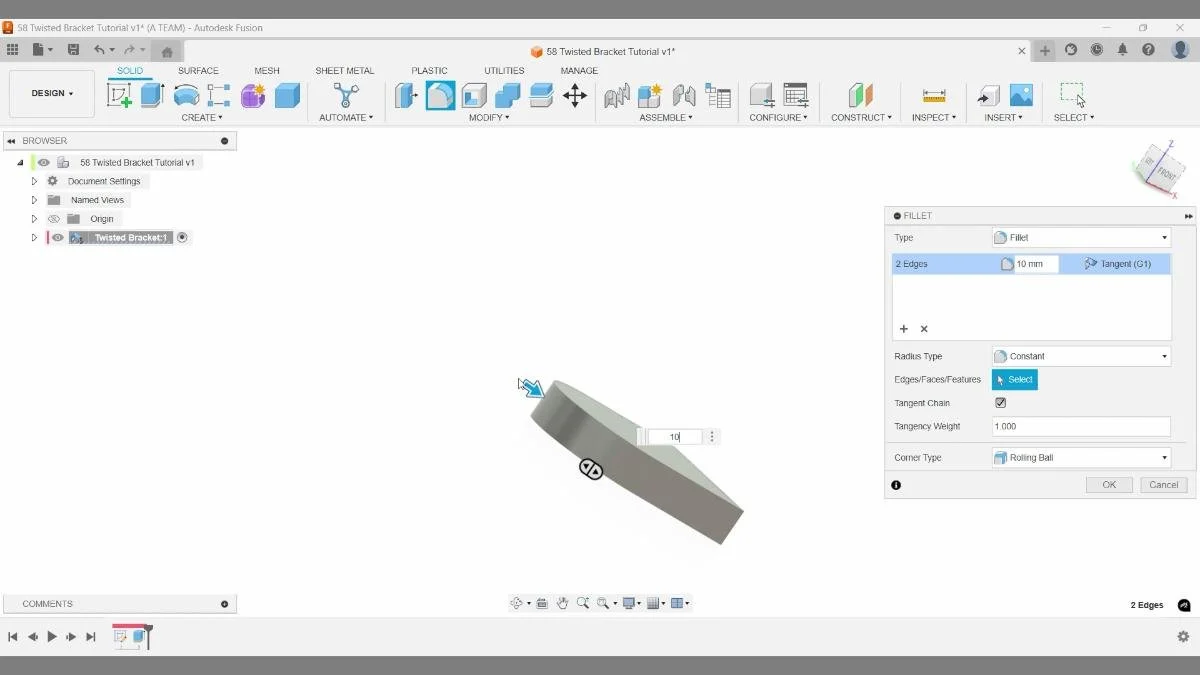This screenshot has height=675, width=1200.
Task: Toggle visibility of Twisted Bracket:1 component
Action: pyautogui.click(x=57, y=237)
